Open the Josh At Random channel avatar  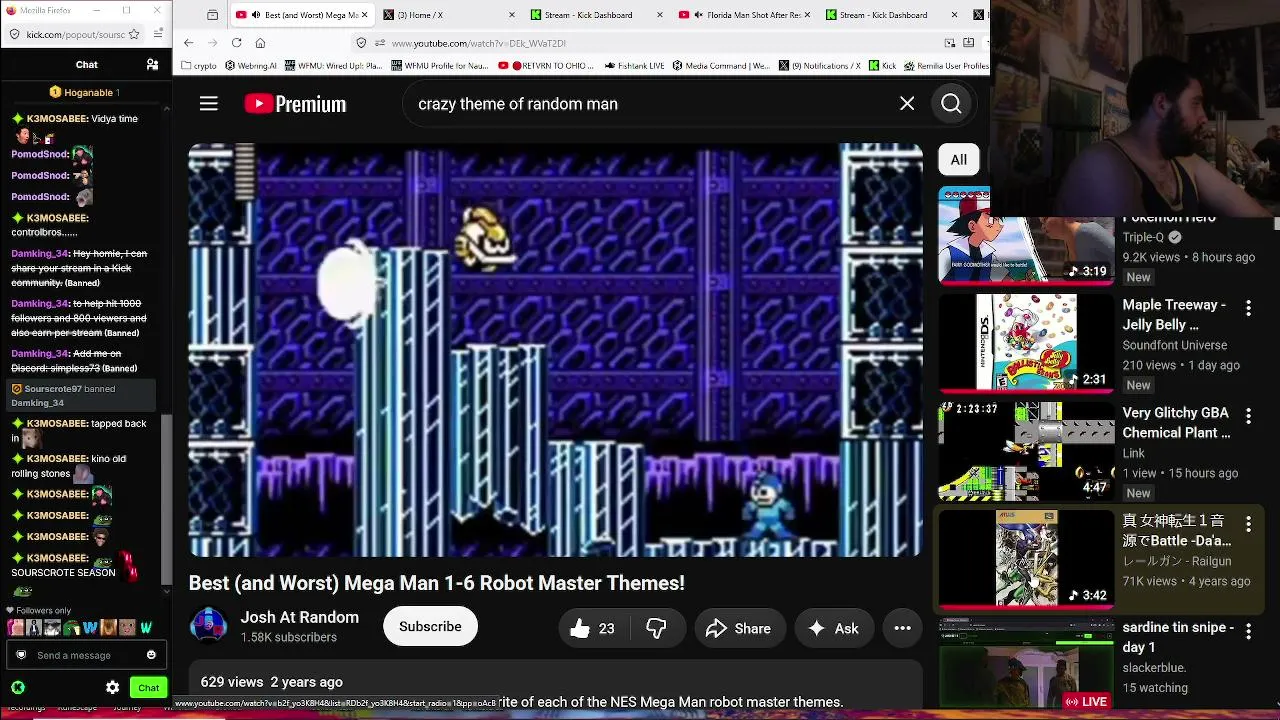(208, 626)
